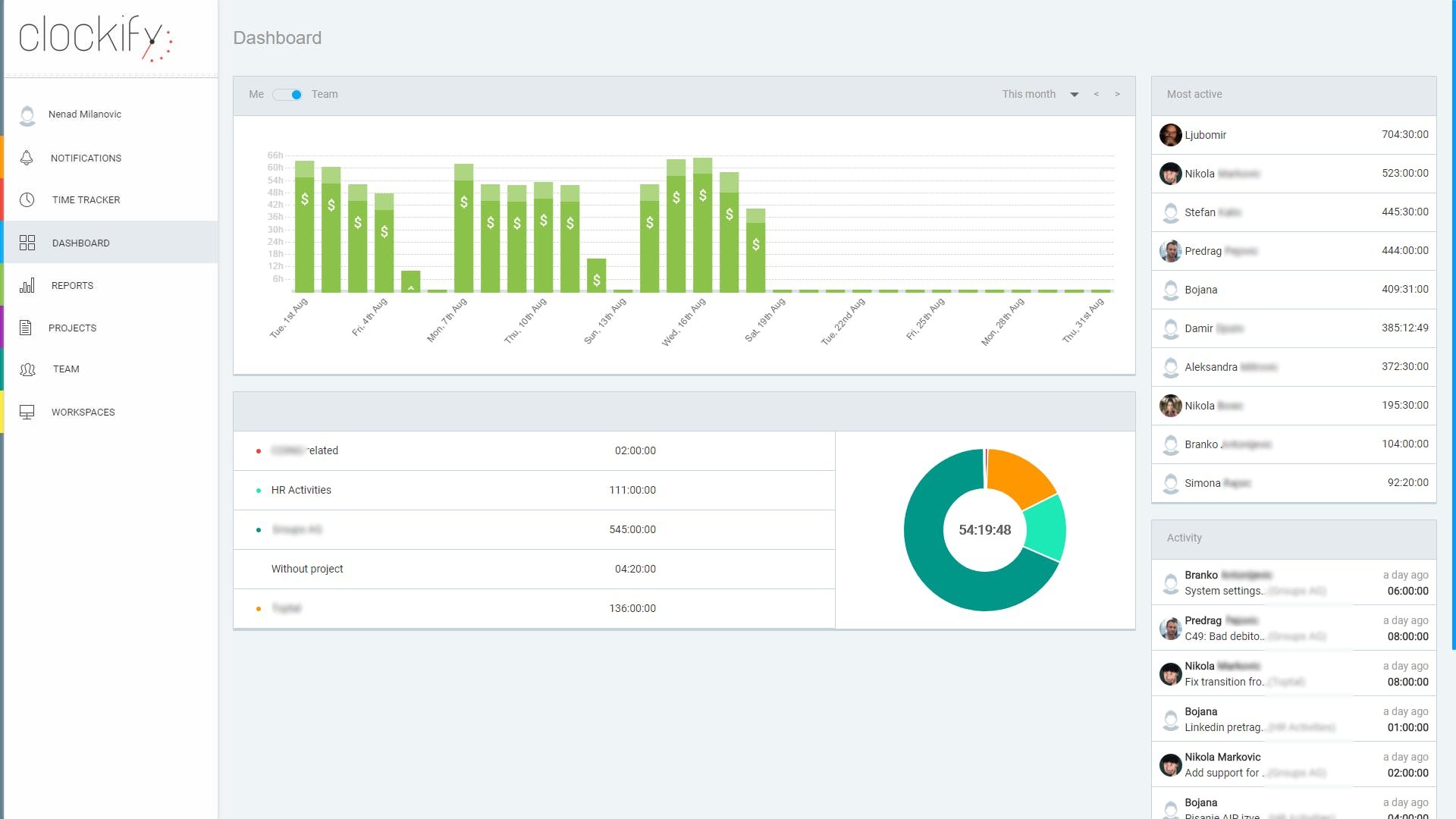Click Predrag's avatar in Most active
This screenshot has height=819, width=1456.
[x=1170, y=251]
